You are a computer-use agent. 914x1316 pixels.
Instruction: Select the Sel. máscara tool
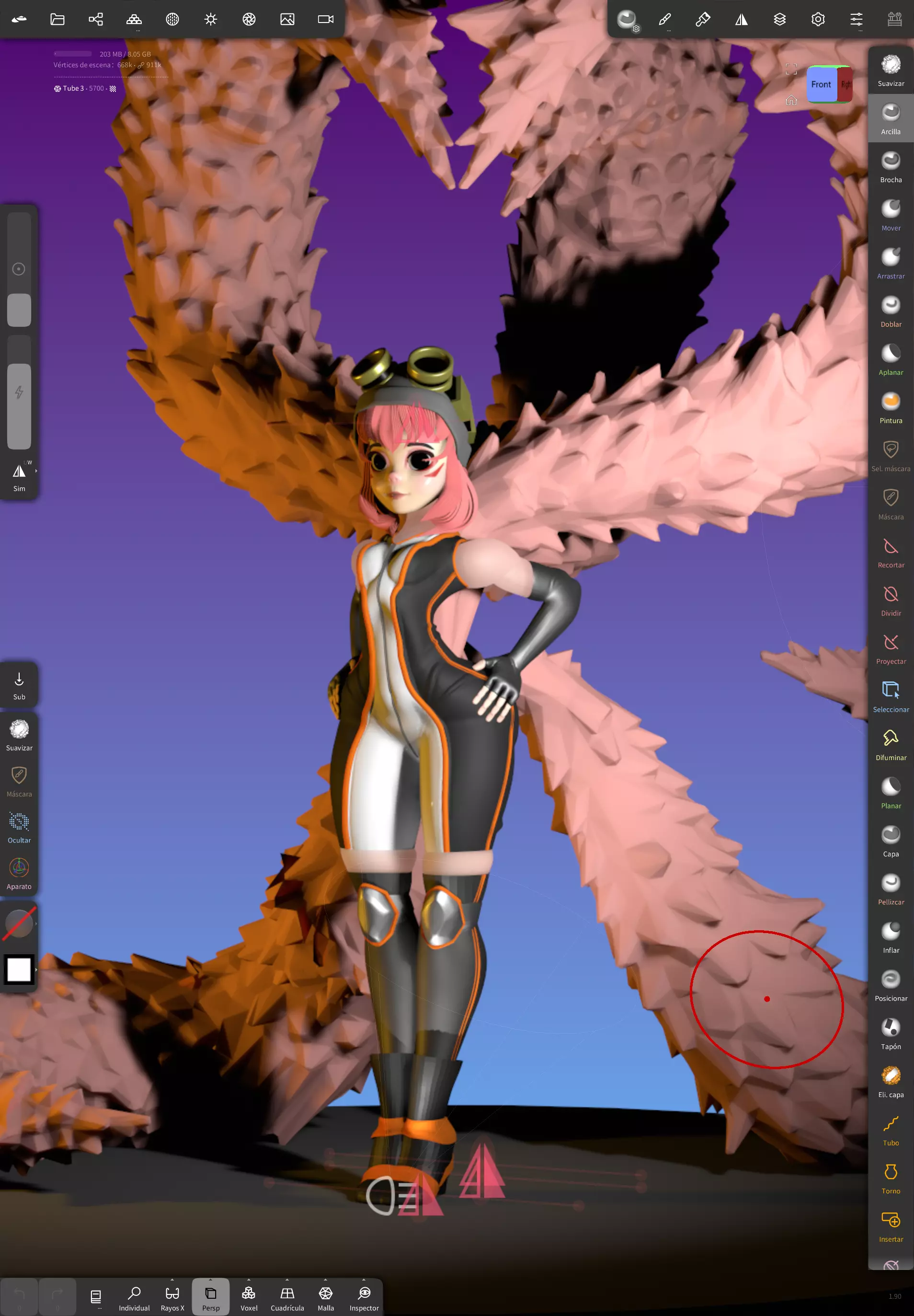[891, 455]
